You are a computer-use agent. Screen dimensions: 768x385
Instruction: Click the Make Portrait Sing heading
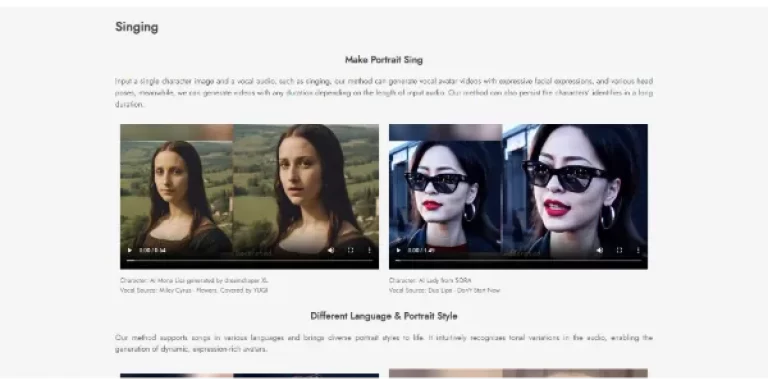384,60
